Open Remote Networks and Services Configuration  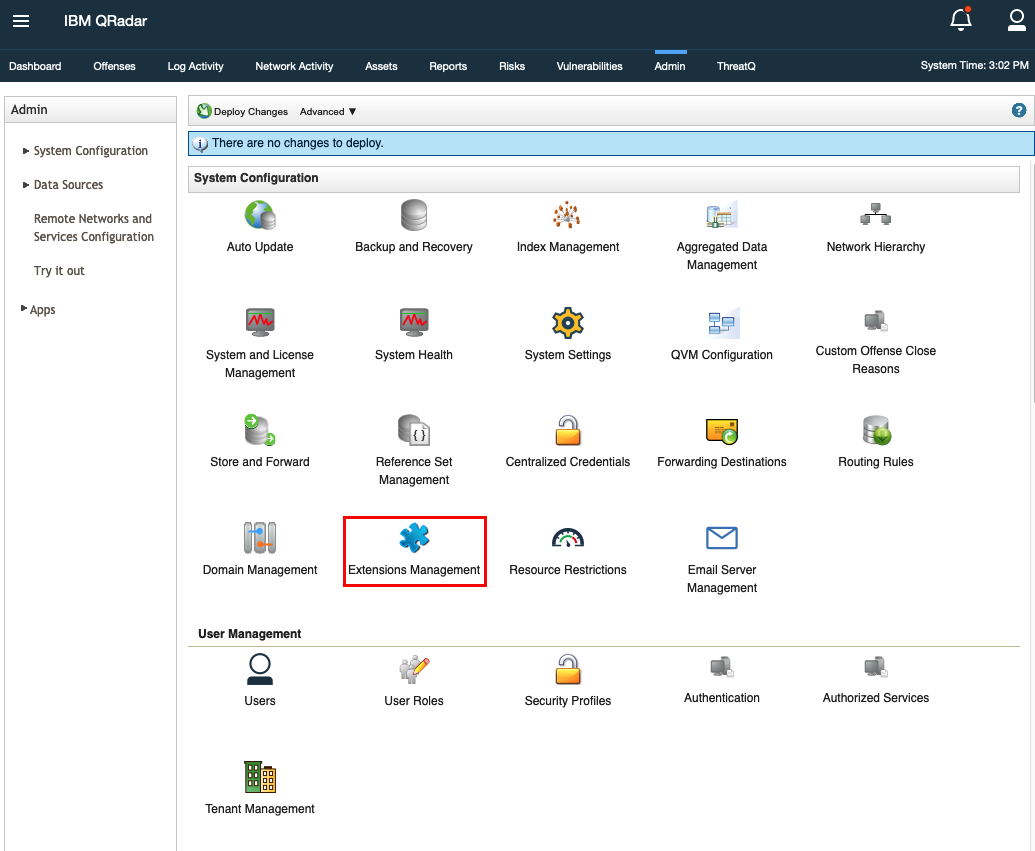click(x=93, y=228)
